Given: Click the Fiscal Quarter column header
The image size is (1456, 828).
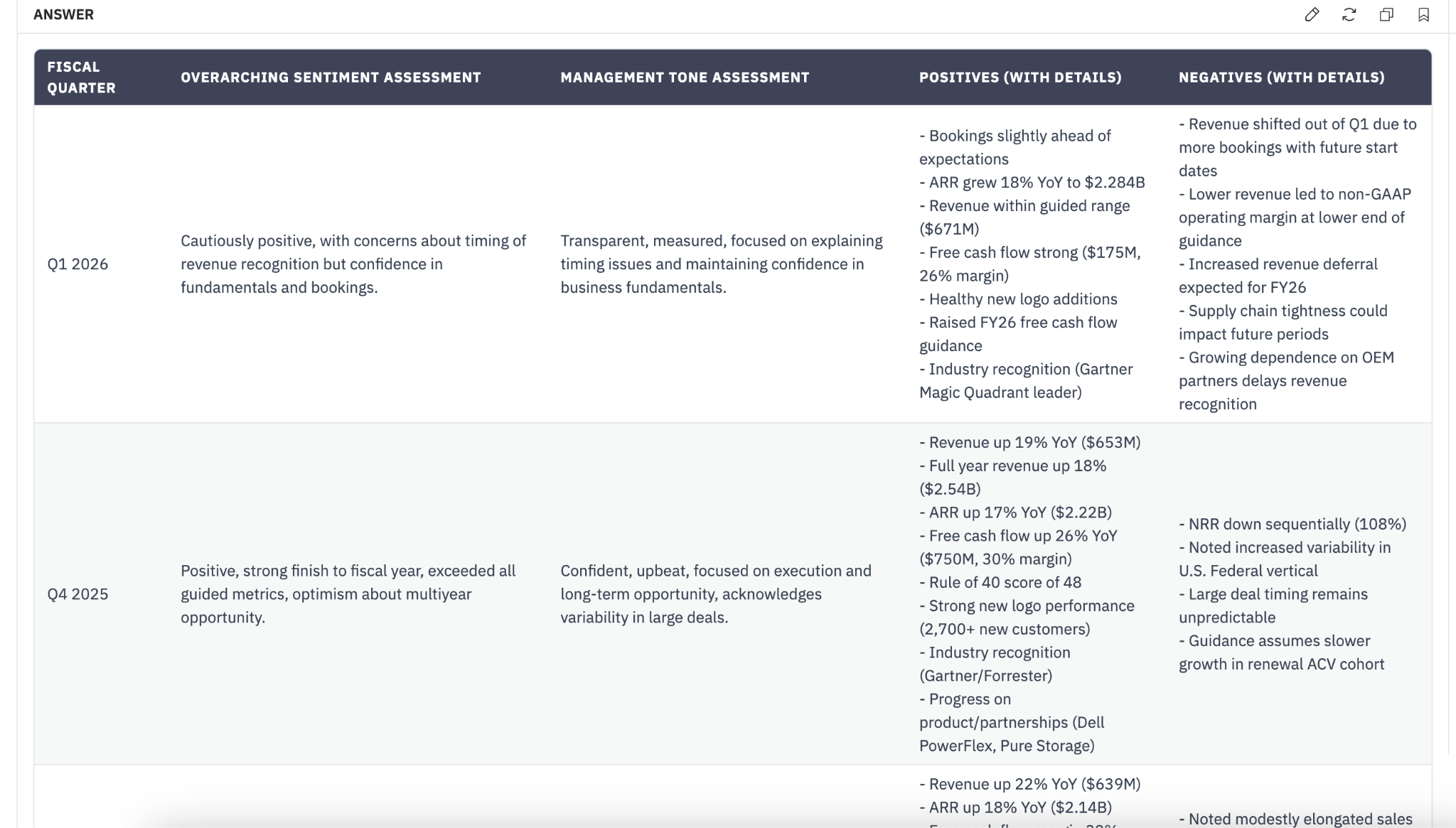Looking at the screenshot, I should (x=81, y=77).
